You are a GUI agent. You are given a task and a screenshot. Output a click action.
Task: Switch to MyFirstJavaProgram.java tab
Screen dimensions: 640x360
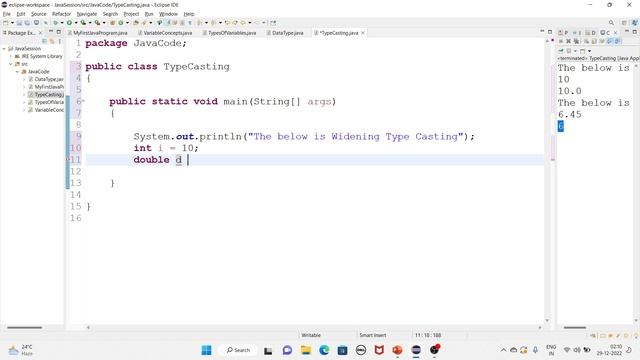(100, 33)
